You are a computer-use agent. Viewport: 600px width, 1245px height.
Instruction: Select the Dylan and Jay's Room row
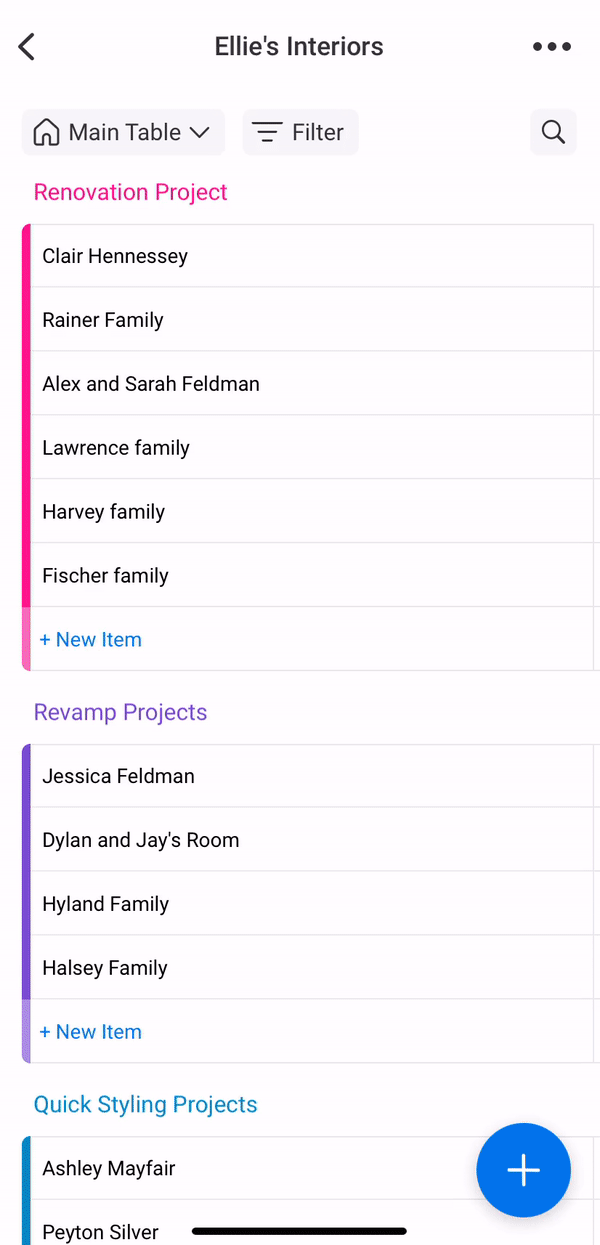tap(312, 840)
